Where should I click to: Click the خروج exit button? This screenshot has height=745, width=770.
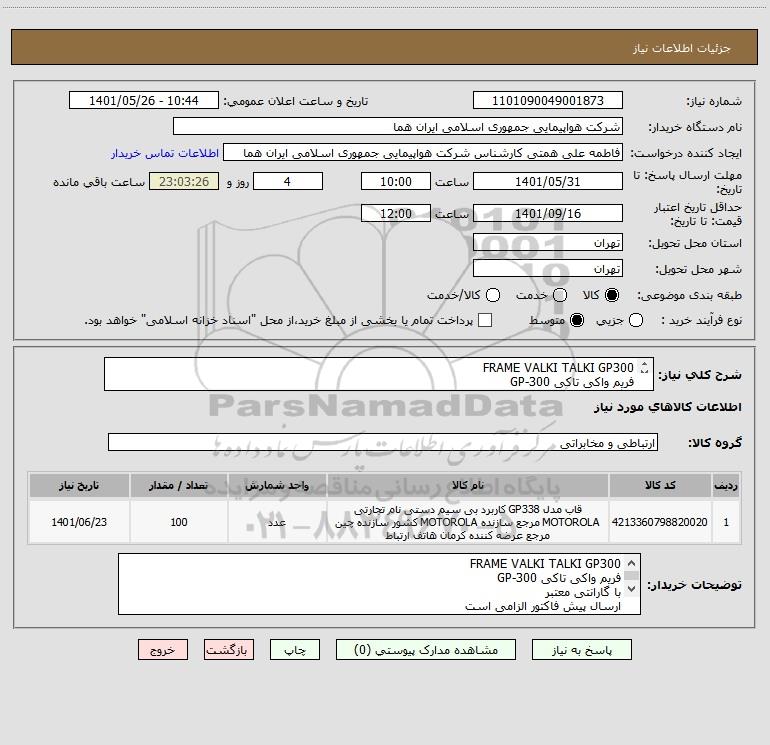tap(163, 650)
